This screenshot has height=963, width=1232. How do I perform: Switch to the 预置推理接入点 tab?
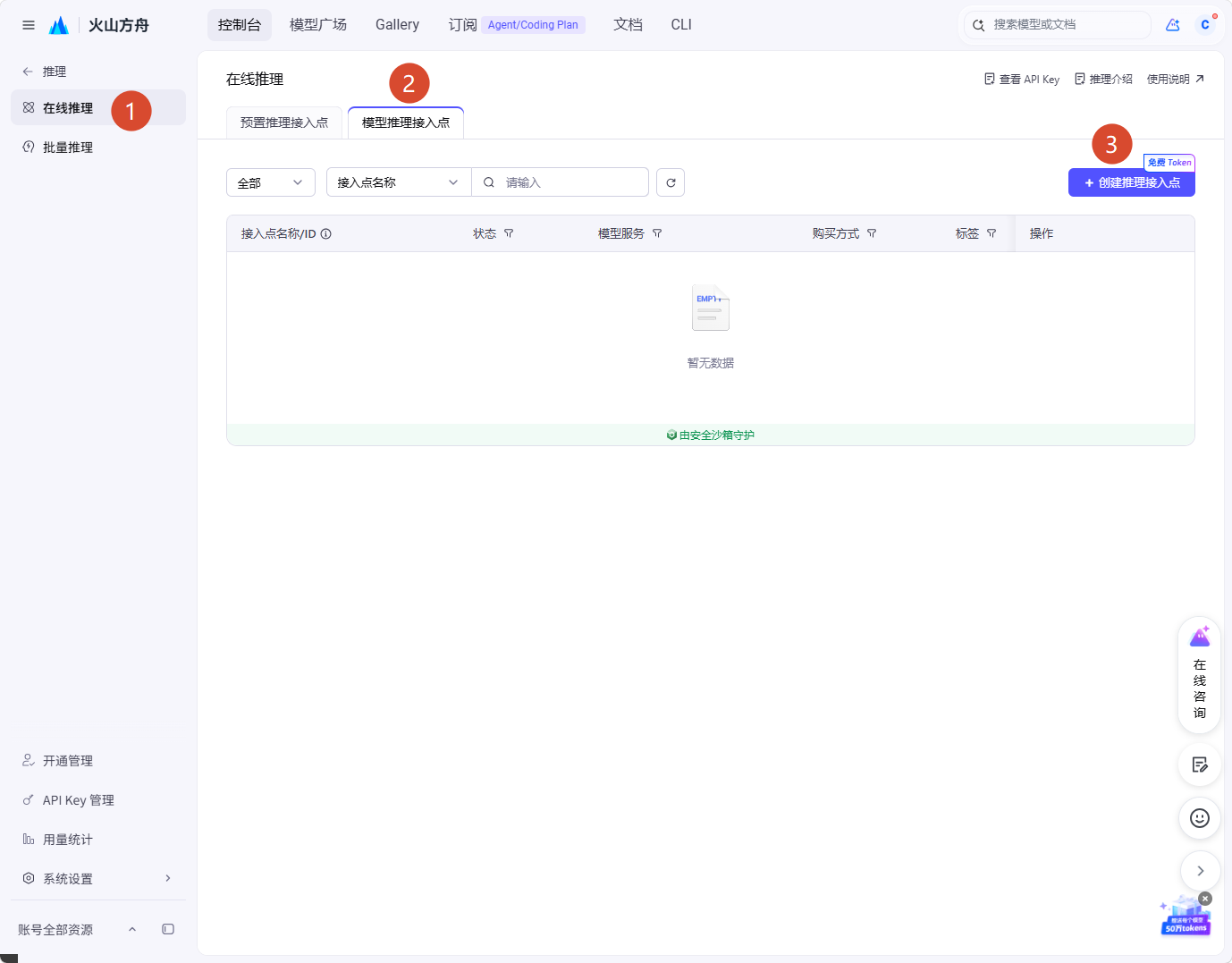coord(284,122)
